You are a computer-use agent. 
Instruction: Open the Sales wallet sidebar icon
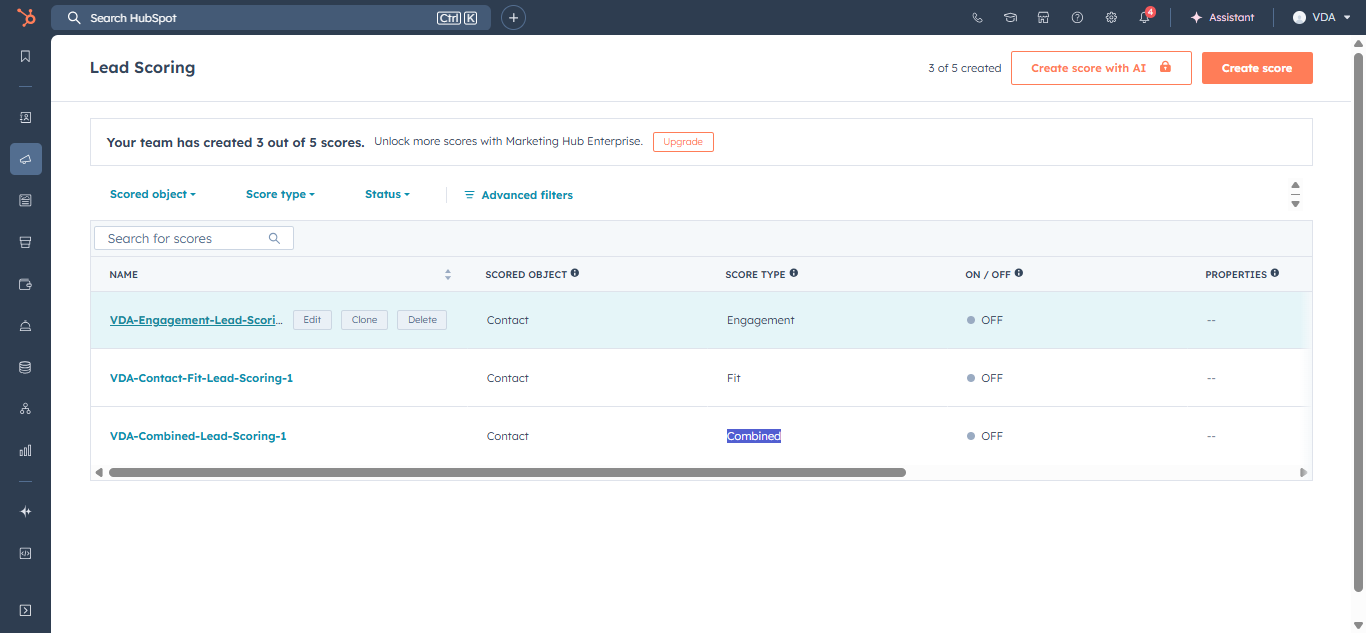[x=25, y=284]
